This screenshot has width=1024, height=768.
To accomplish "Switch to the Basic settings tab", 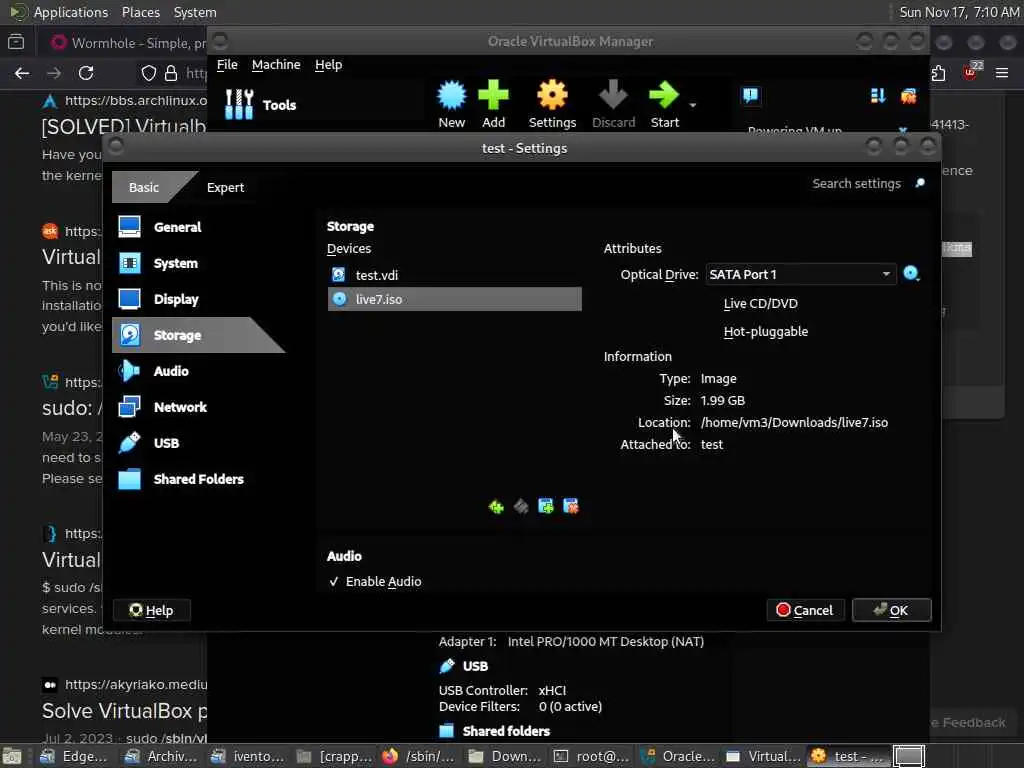I will pyautogui.click(x=144, y=187).
